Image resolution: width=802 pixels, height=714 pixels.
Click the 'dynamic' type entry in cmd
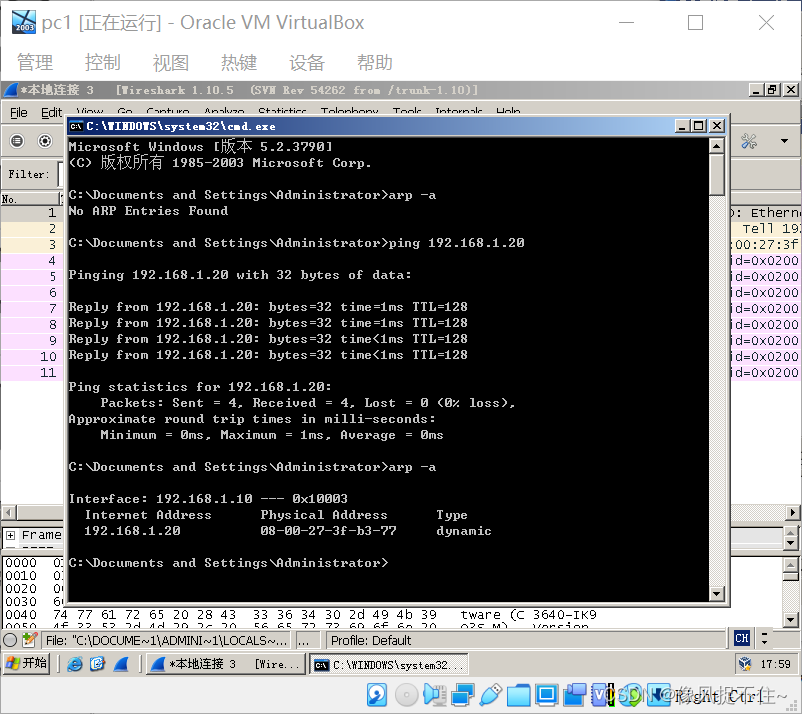click(463, 531)
